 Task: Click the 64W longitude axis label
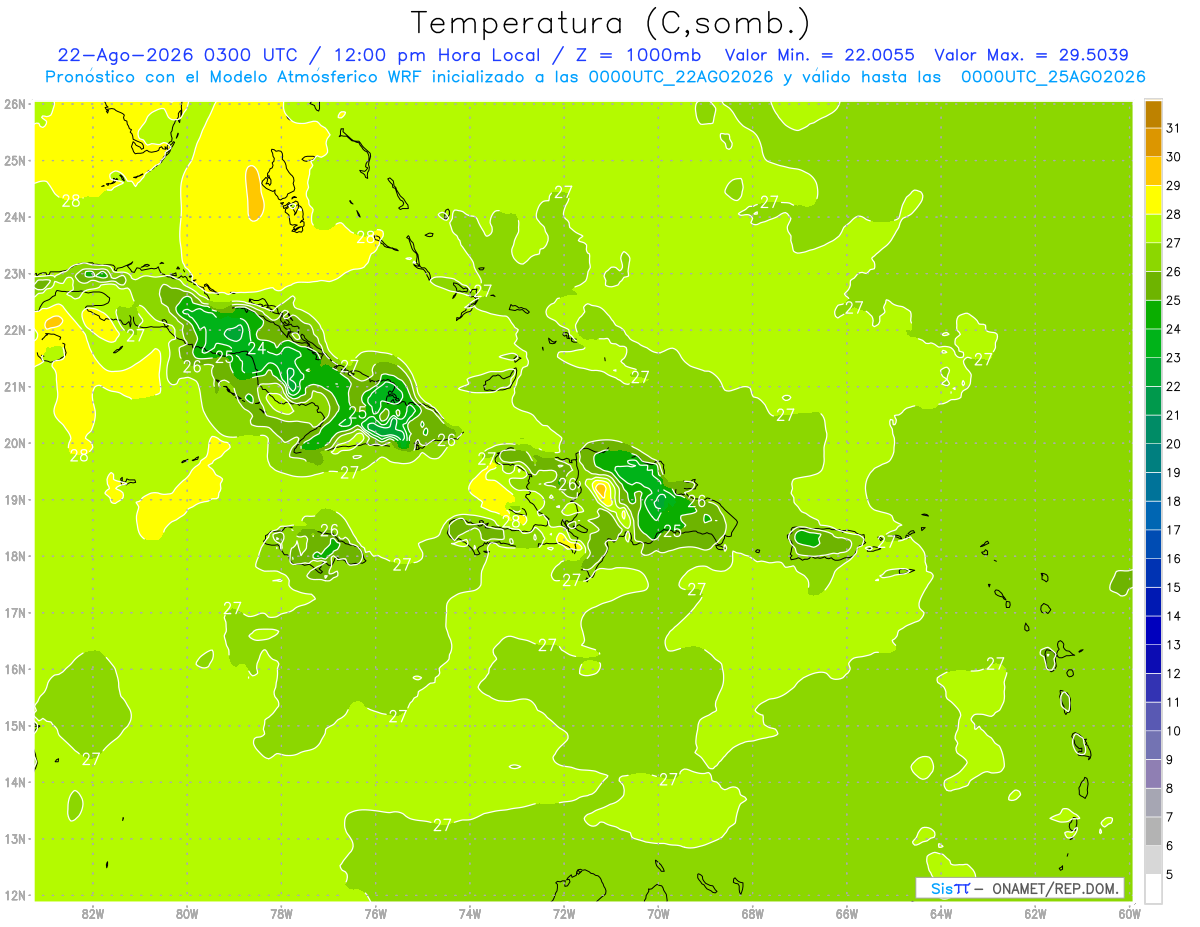941,913
